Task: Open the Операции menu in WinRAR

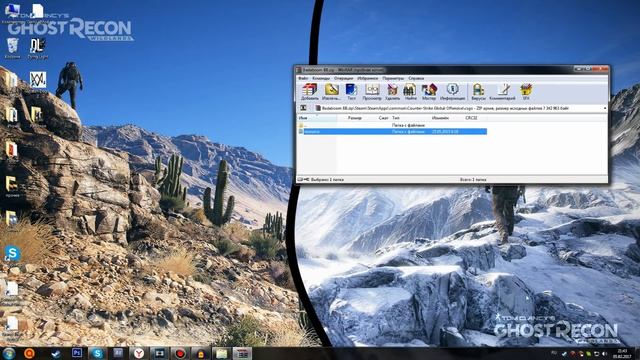Action: point(343,78)
